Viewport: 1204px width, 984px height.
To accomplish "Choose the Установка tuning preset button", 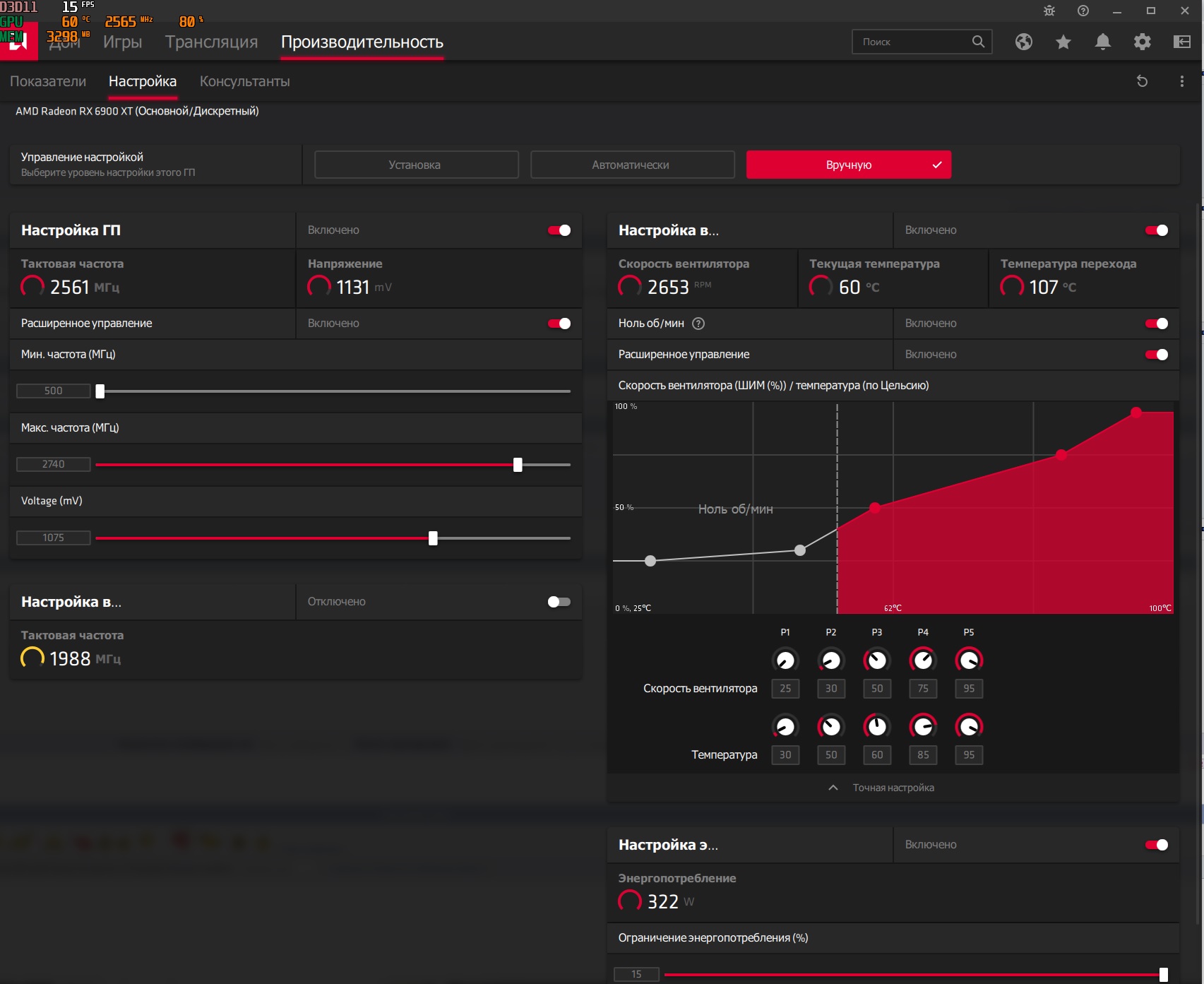I will tap(417, 165).
